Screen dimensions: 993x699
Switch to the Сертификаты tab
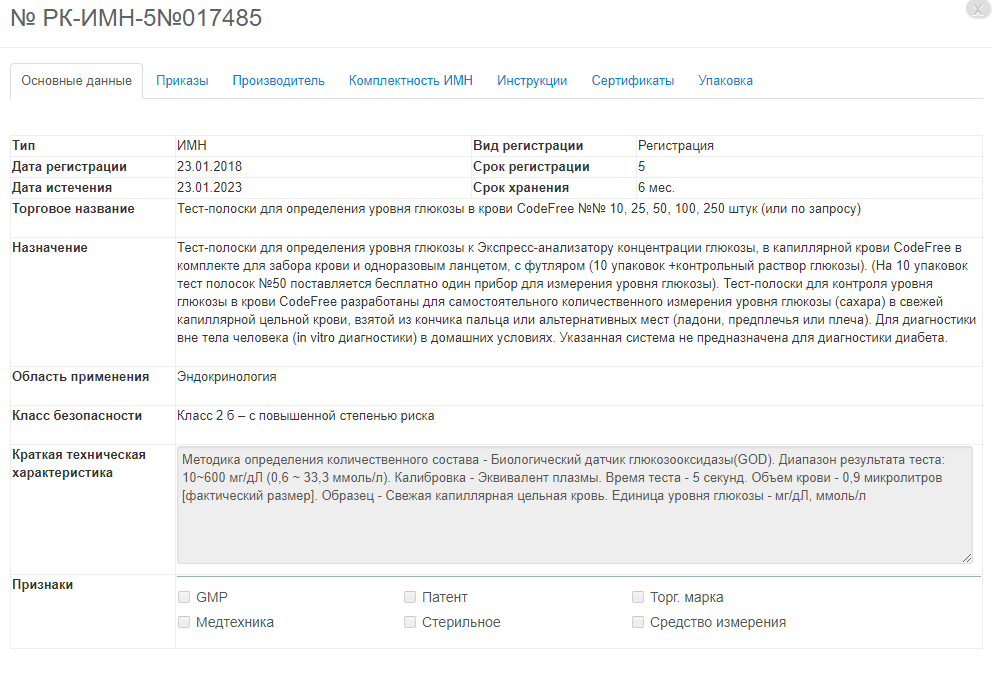tap(633, 81)
